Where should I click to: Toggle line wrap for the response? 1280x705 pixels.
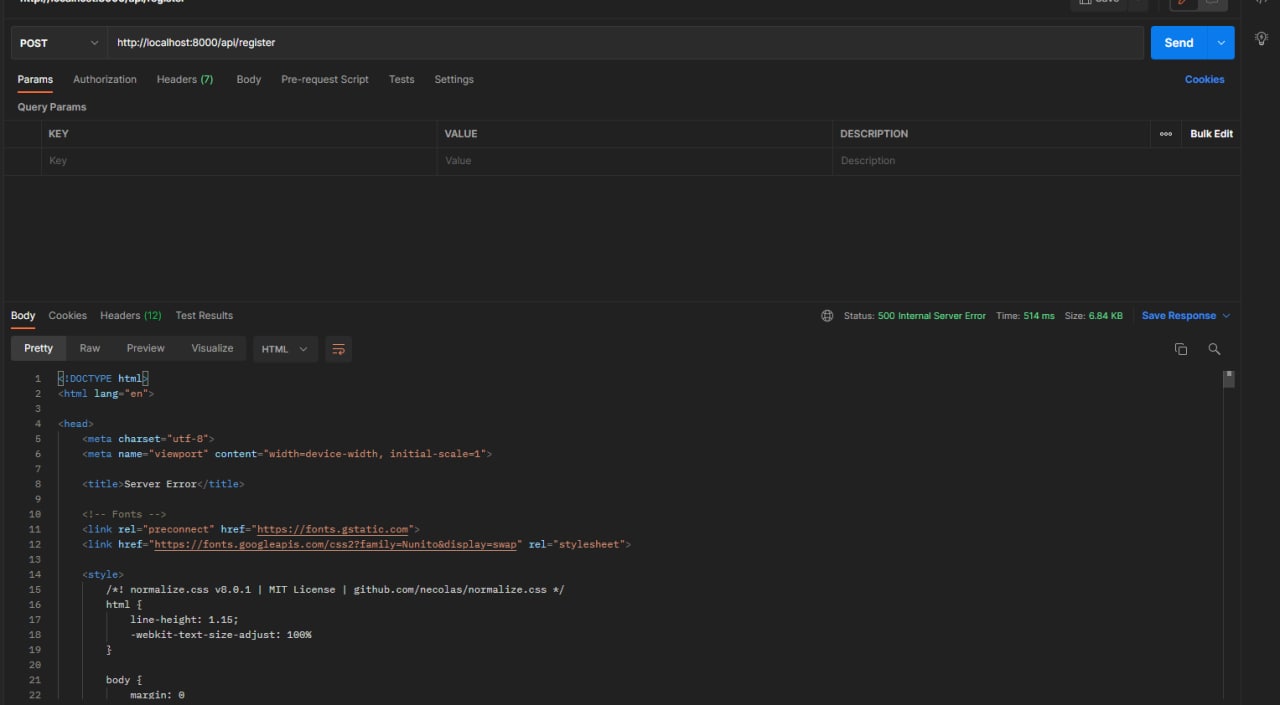338,349
